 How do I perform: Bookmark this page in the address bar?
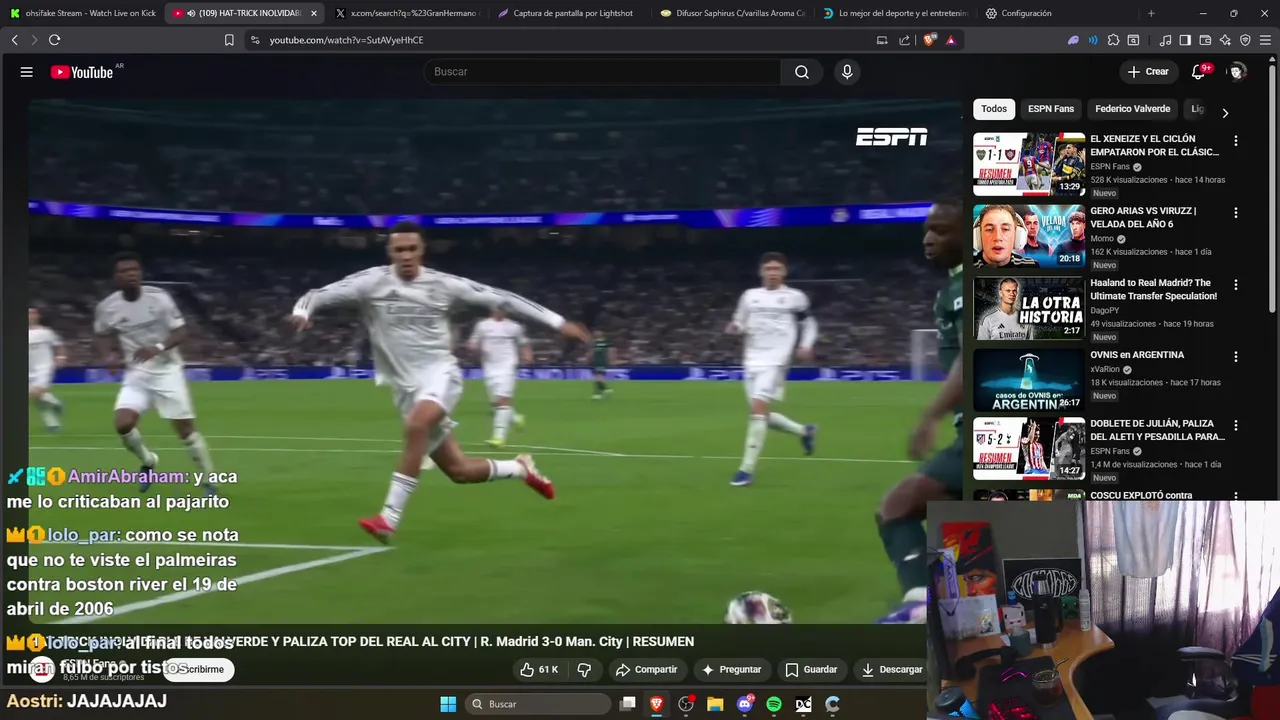click(229, 40)
